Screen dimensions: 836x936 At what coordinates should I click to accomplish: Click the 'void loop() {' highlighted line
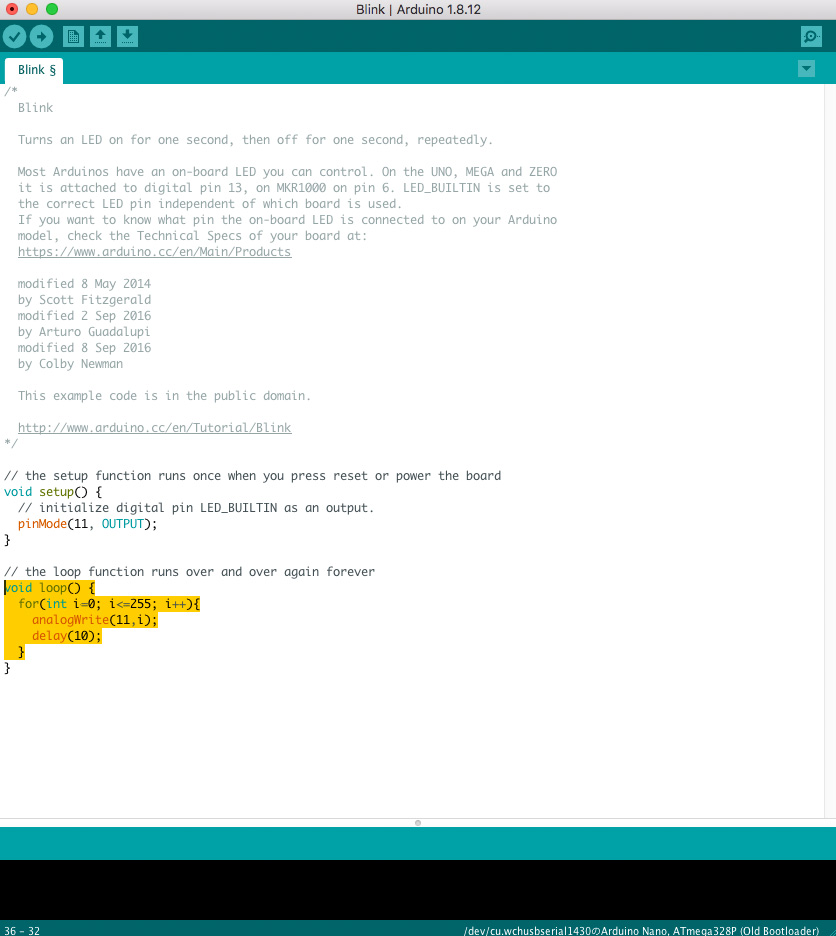pos(49,588)
